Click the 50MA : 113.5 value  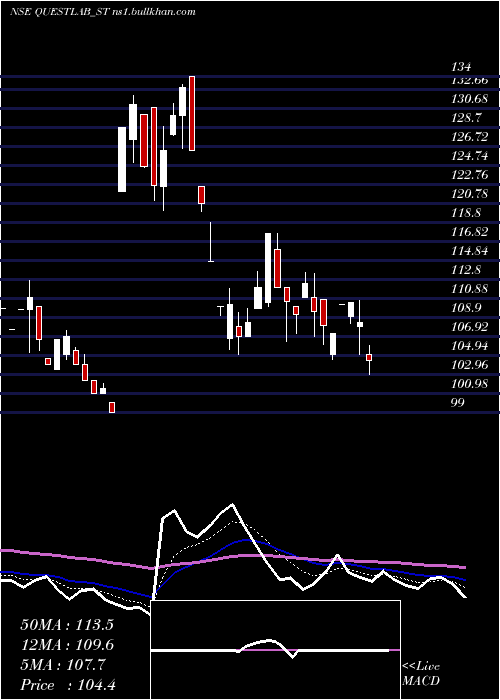pyautogui.click(x=67, y=625)
